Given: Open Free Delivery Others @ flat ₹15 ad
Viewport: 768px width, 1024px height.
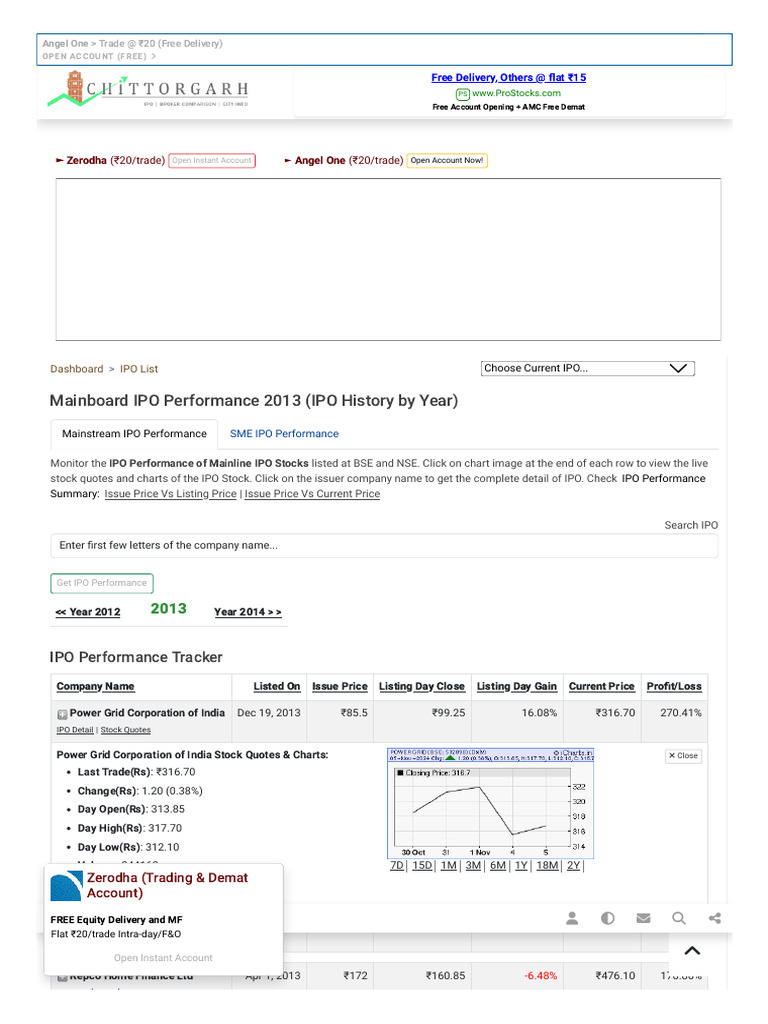Looking at the screenshot, I should [x=509, y=78].
